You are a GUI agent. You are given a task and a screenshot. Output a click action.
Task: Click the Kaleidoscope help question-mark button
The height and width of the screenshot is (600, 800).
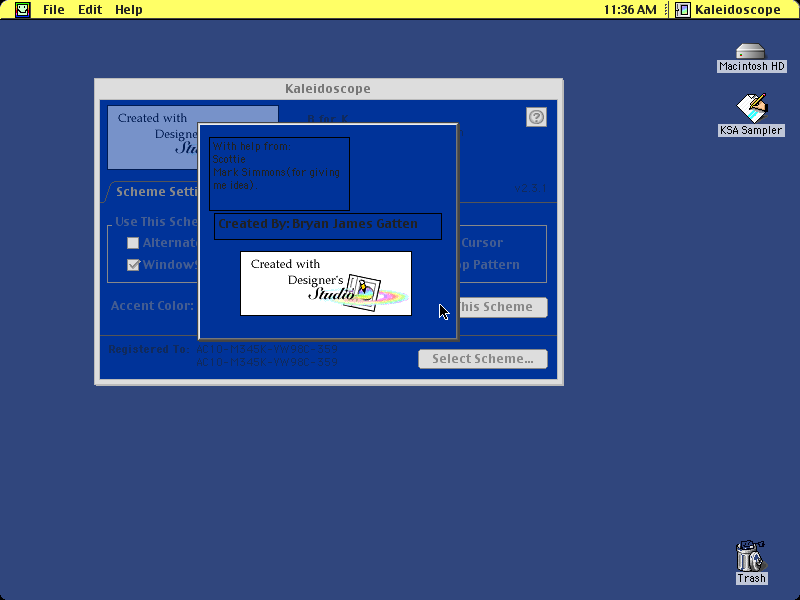[536, 117]
